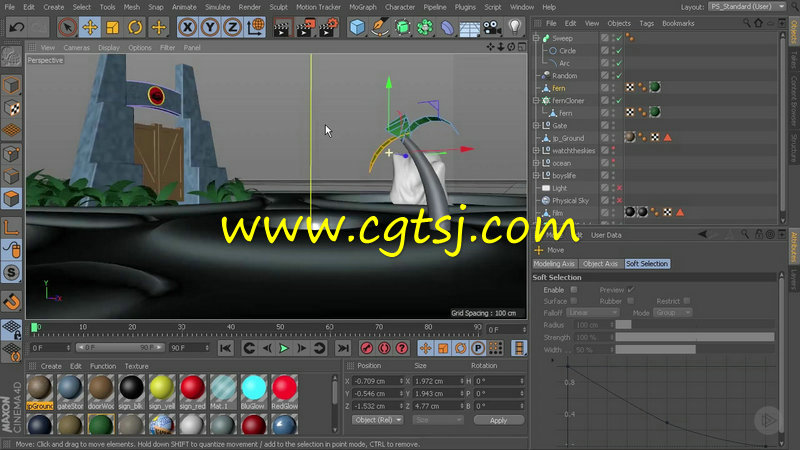Image resolution: width=800 pixels, height=450 pixels.
Task: Open the viewport Cameras menu
Action: tap(77, 47)
